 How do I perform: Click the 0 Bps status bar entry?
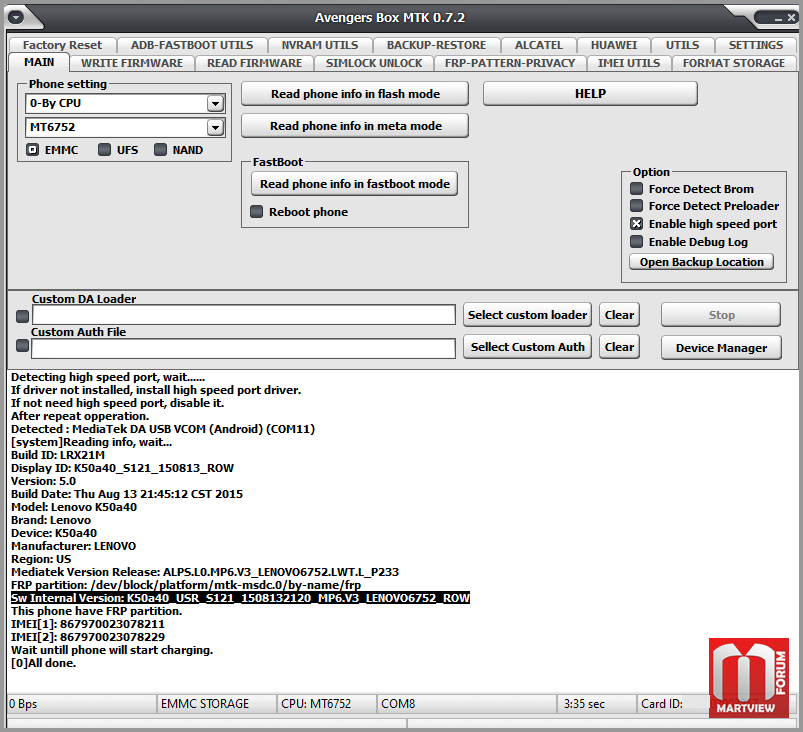pos(81,704)
